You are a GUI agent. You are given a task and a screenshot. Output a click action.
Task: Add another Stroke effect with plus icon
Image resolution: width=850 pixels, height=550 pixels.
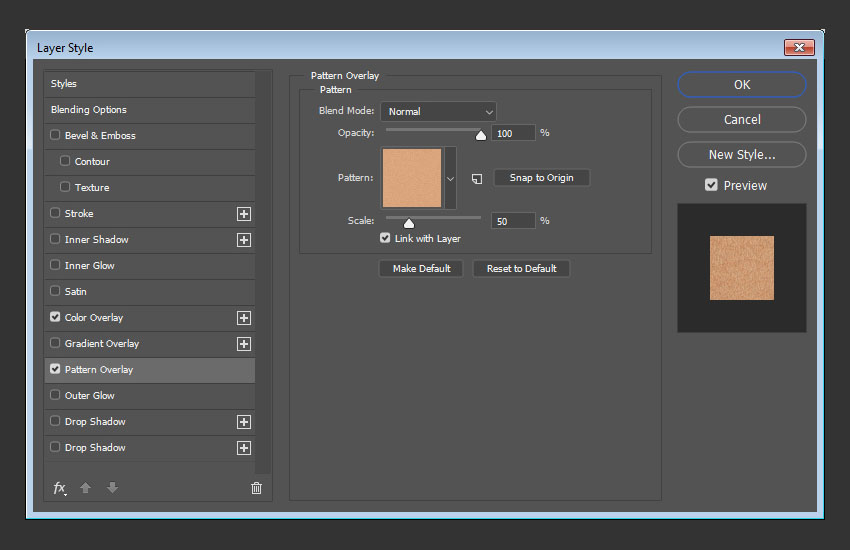point(243,214)
